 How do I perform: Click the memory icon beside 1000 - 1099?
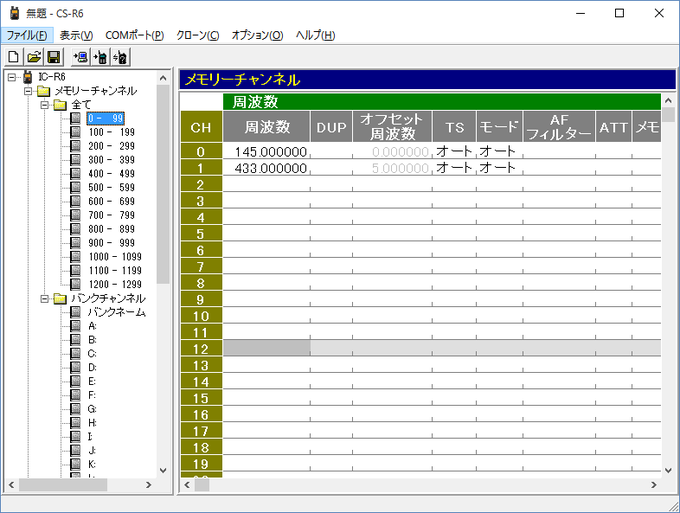pos(75,257)
